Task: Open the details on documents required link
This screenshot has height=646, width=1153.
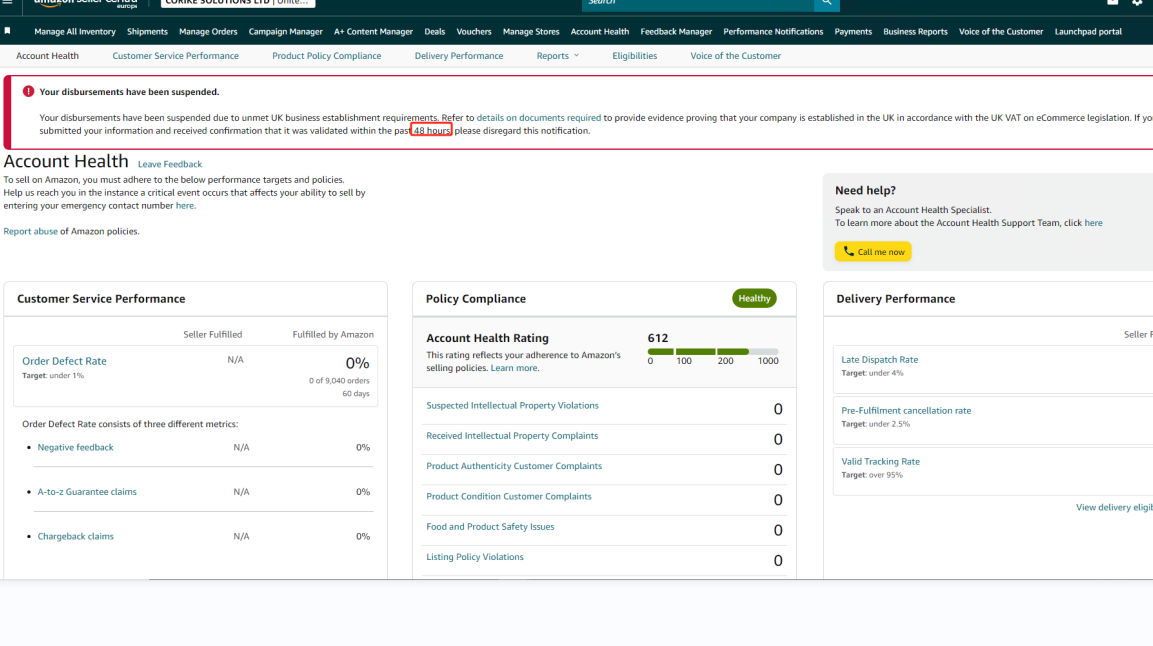Action: [x=538, y=118]
